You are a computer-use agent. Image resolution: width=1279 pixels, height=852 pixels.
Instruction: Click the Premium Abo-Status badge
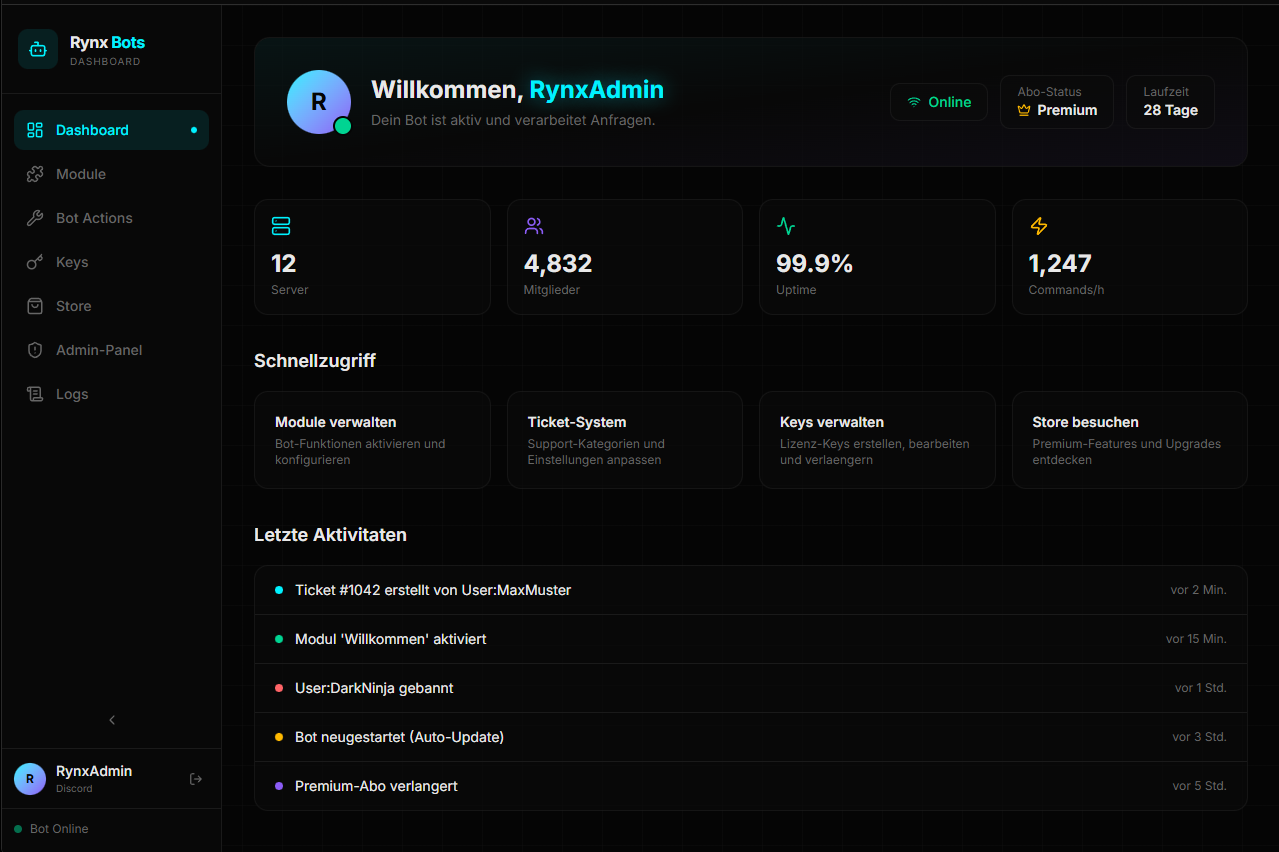pyautogui.click(x=1056, y=102)
